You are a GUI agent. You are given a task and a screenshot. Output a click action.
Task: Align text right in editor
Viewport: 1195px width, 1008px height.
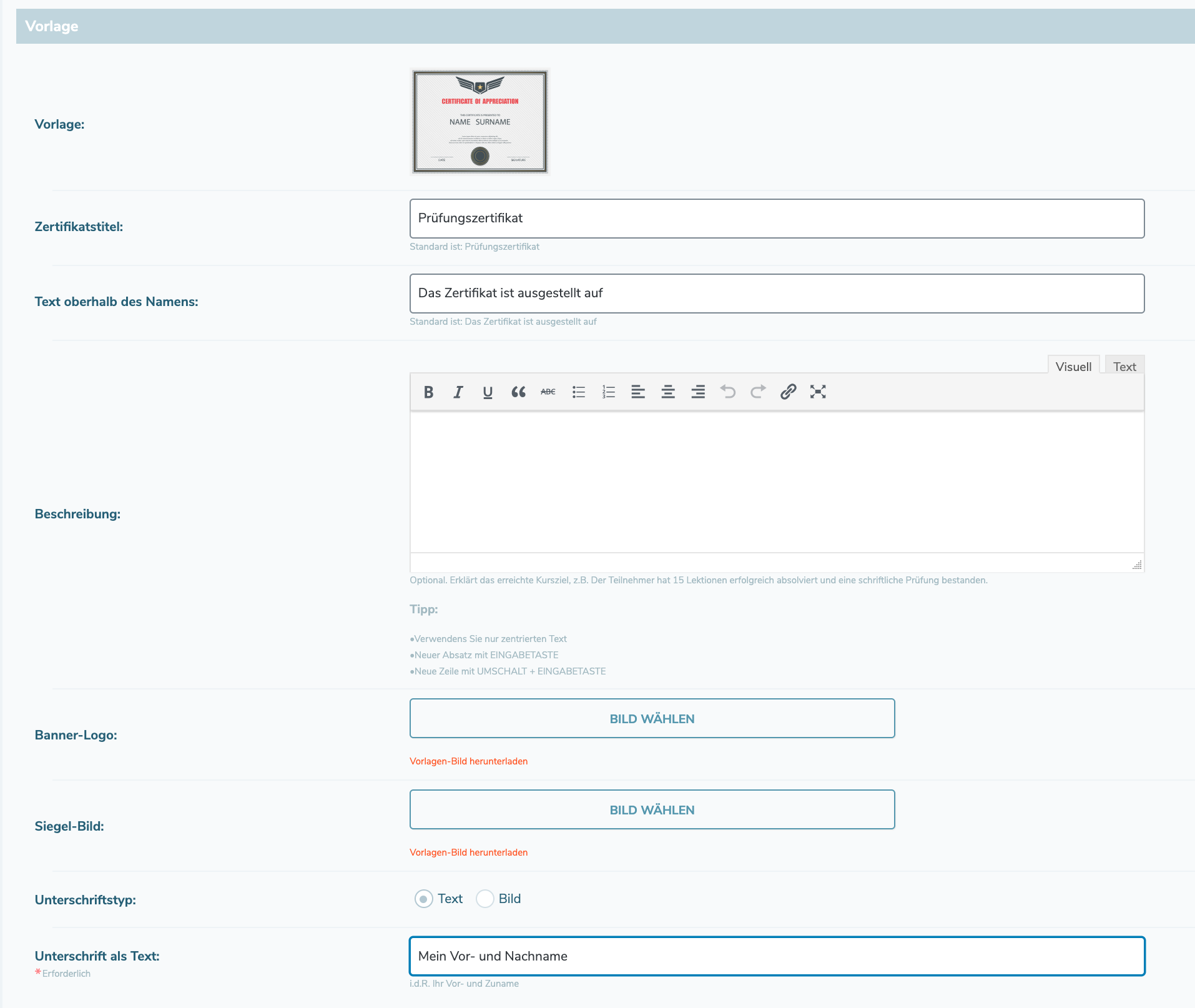[697, 392]
